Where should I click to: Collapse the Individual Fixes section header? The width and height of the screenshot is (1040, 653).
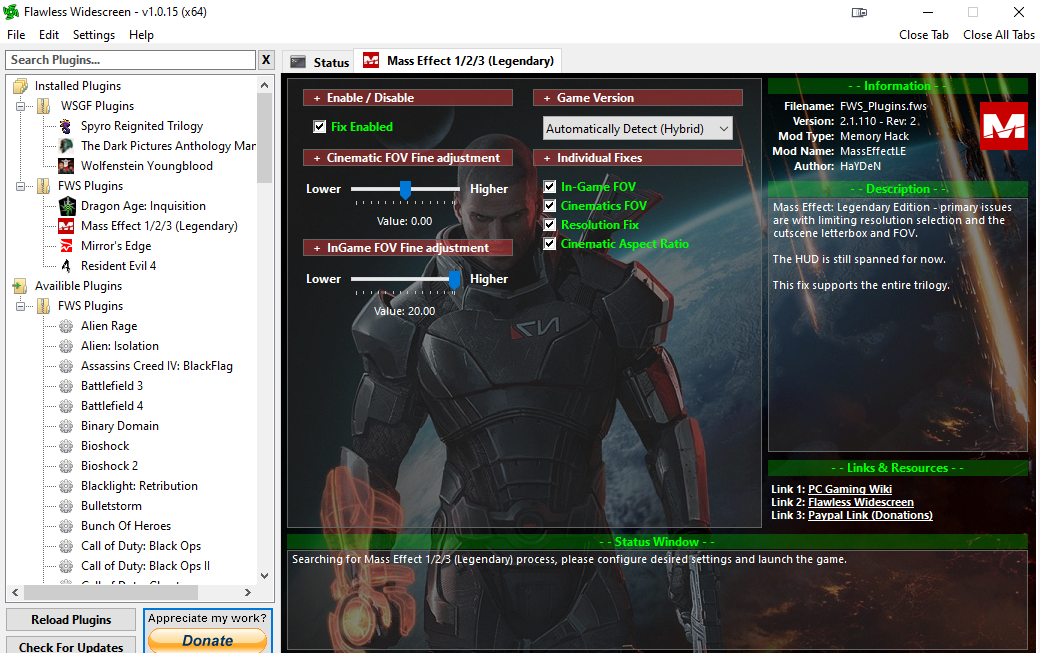[637, 158]
